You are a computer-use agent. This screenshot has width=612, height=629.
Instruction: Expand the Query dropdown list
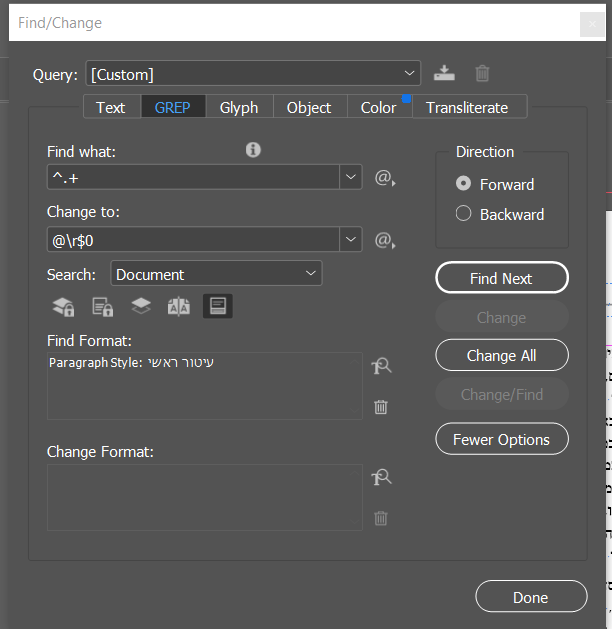point(410,73)
